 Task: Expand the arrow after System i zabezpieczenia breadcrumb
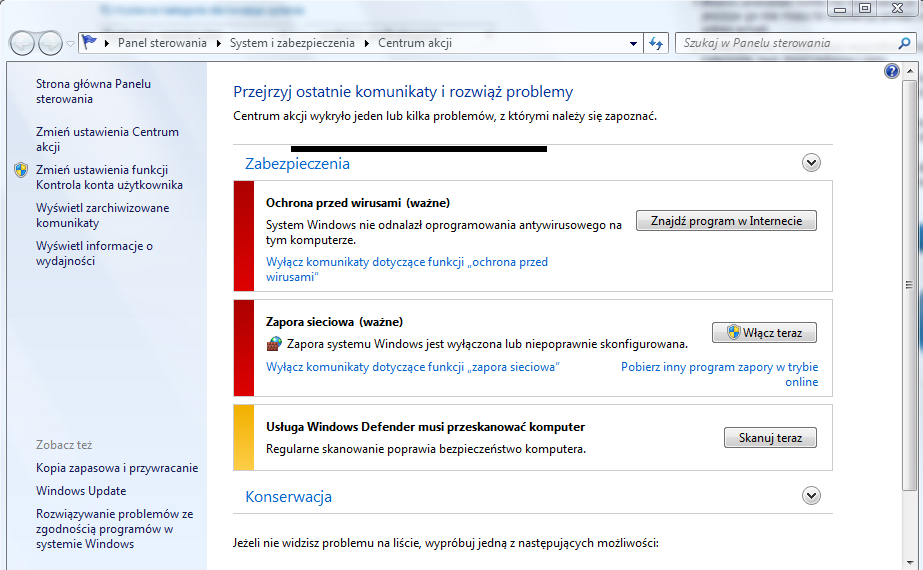[x=366, y=43]
